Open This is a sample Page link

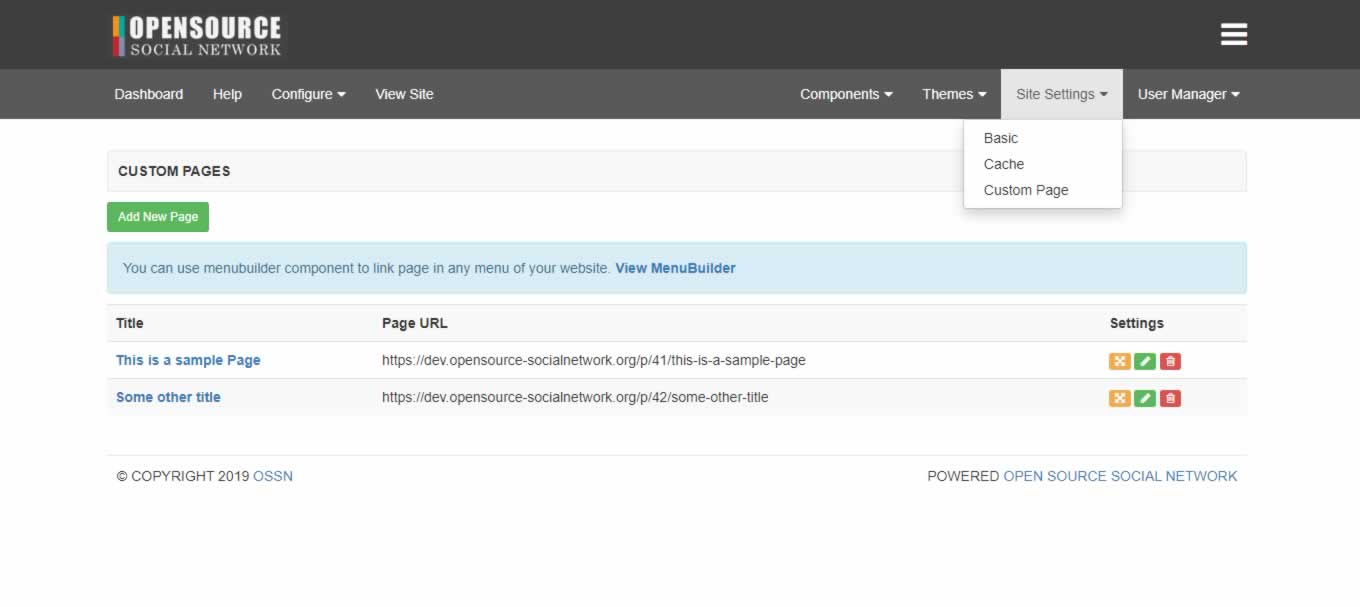pos(188,360)
